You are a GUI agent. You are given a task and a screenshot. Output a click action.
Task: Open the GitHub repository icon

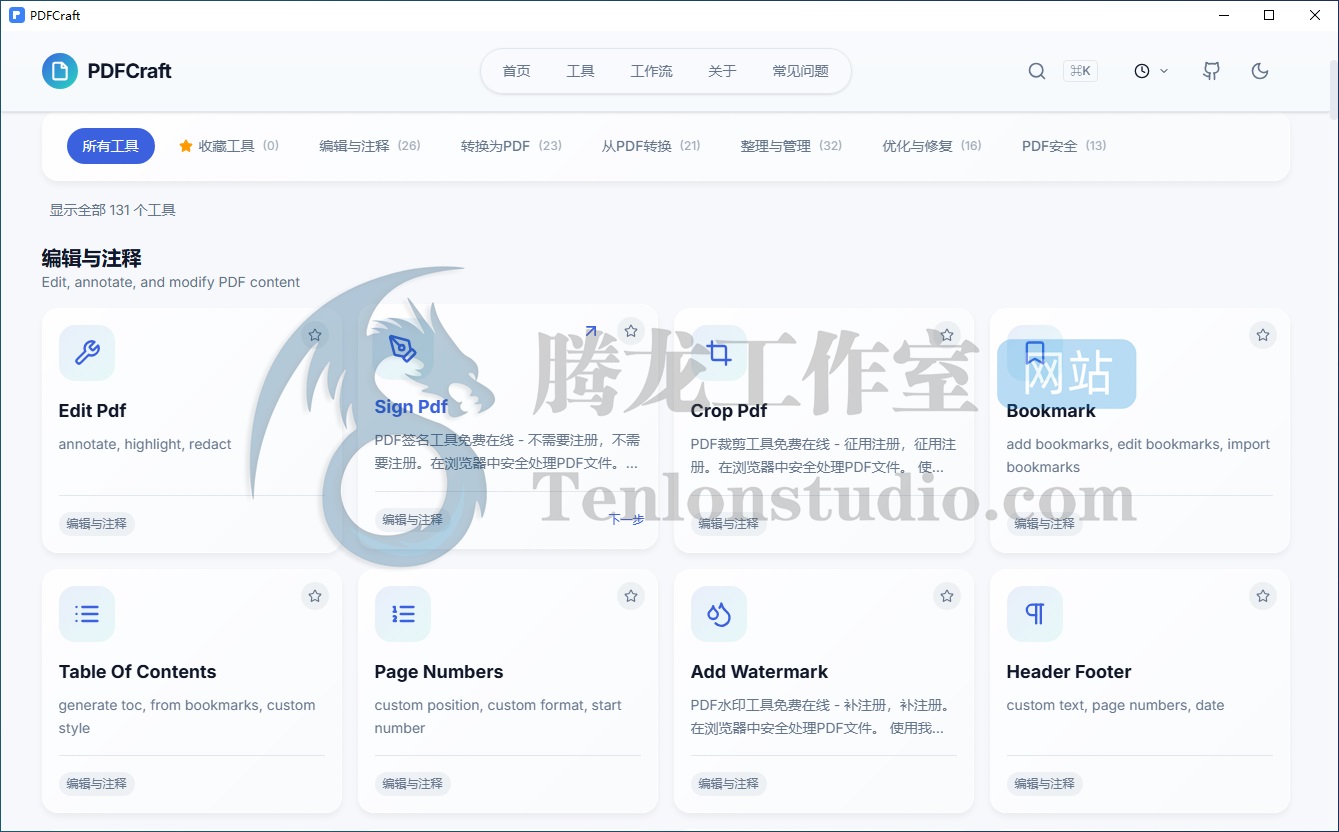(x=1211, y=71)
